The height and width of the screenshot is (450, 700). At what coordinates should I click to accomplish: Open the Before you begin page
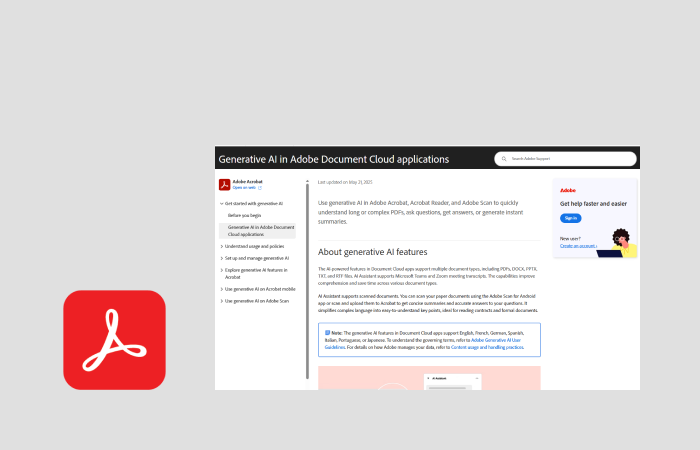tap(244, 216)
